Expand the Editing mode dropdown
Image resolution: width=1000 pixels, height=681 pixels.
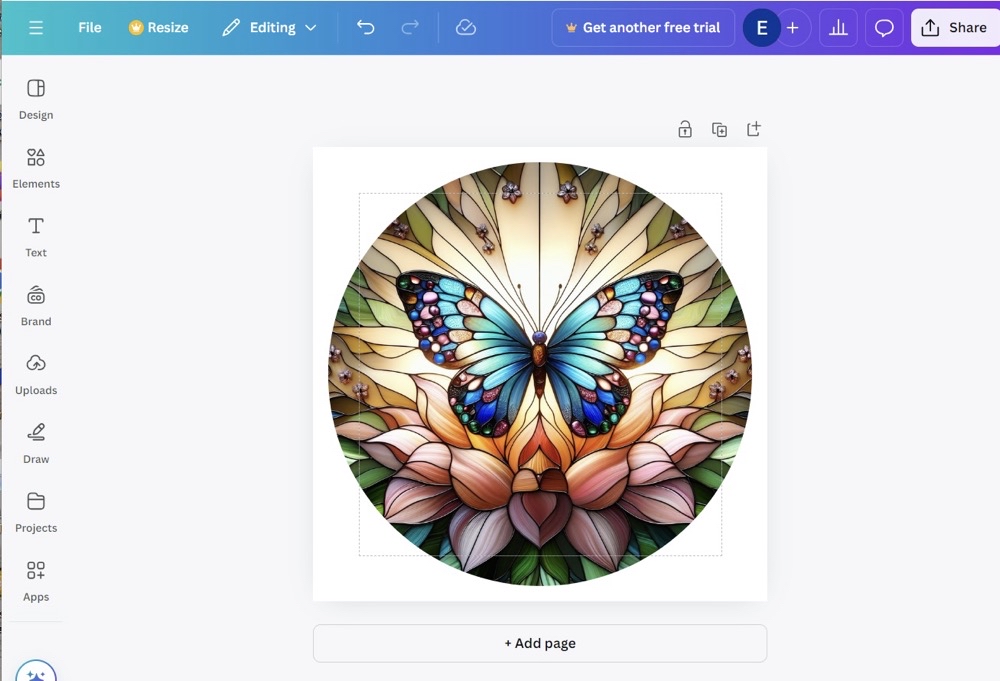(270, 27)
